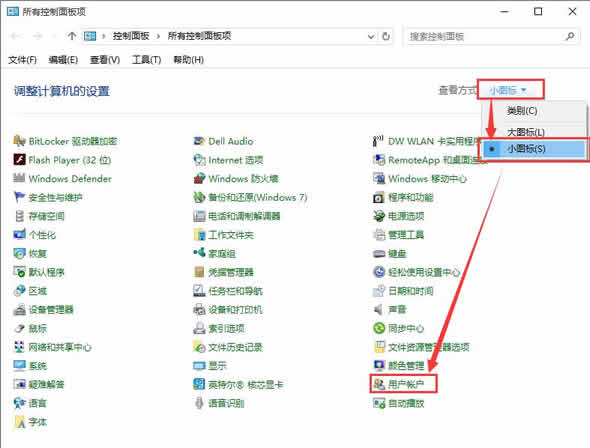Open the 电源选项 icon
Image resolution: width=590 pixels, height=448 pixels.
coord(379,216)
